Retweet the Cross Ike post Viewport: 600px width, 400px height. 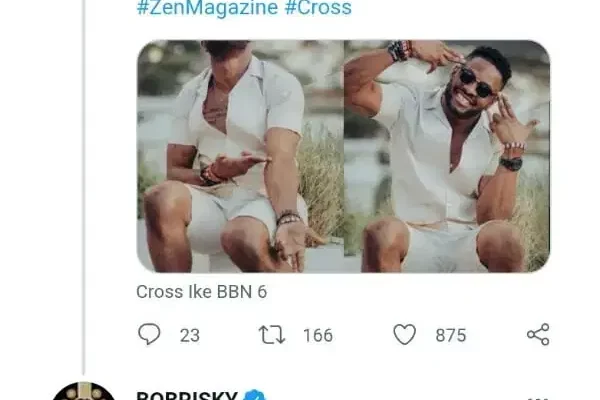pyautogui.click(x=272, y=335)
